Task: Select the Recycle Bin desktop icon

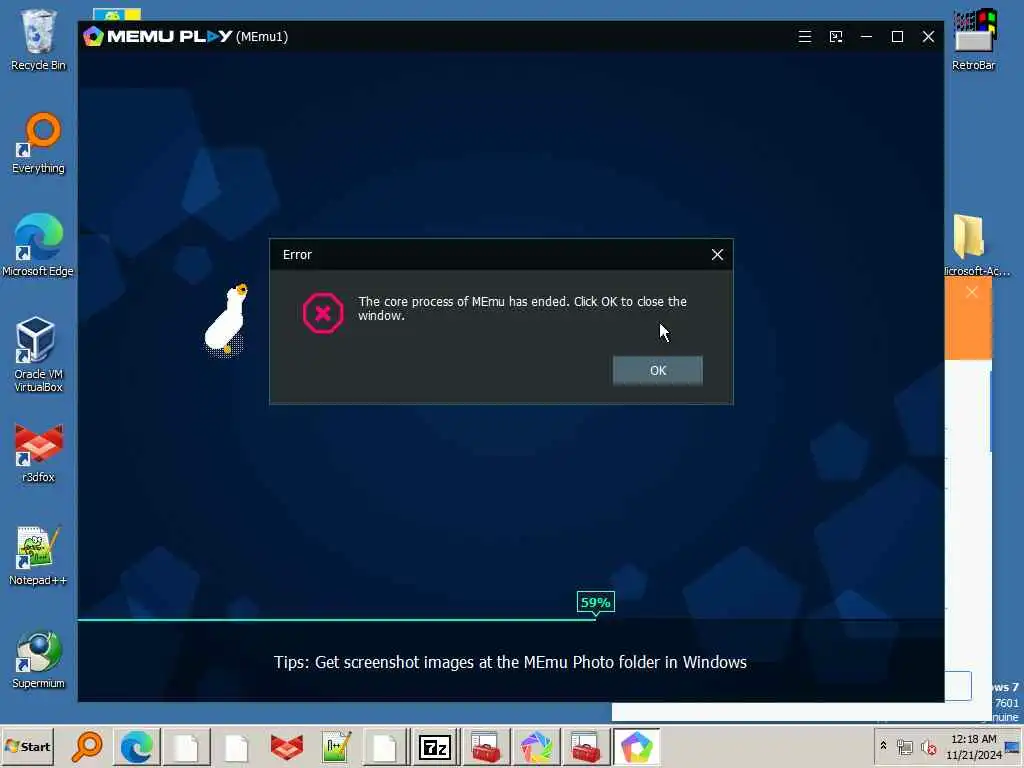Action: click(39, 40)
